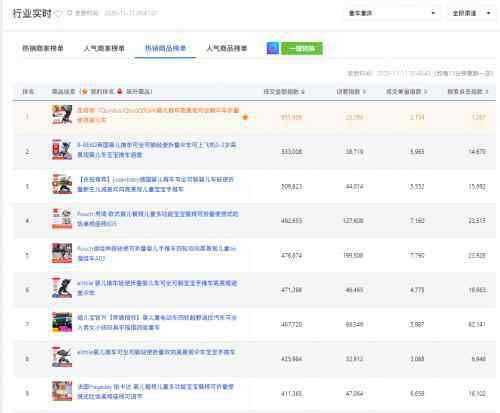Viewport: 500px width, 413px height.
Task: Click the rank 6 成交金额指数 value 471,298
Action: click(x=292, y=290)
